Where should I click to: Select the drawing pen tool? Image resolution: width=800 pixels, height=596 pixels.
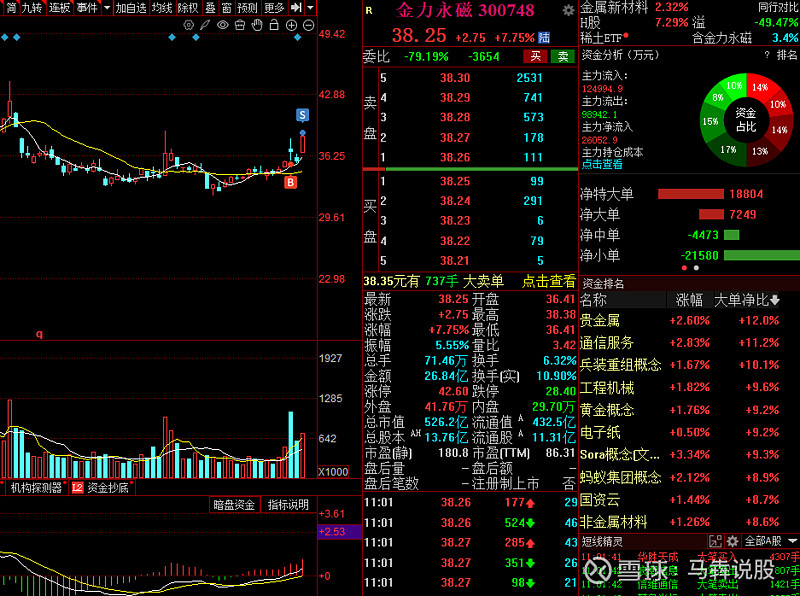(x=206, y=25)
